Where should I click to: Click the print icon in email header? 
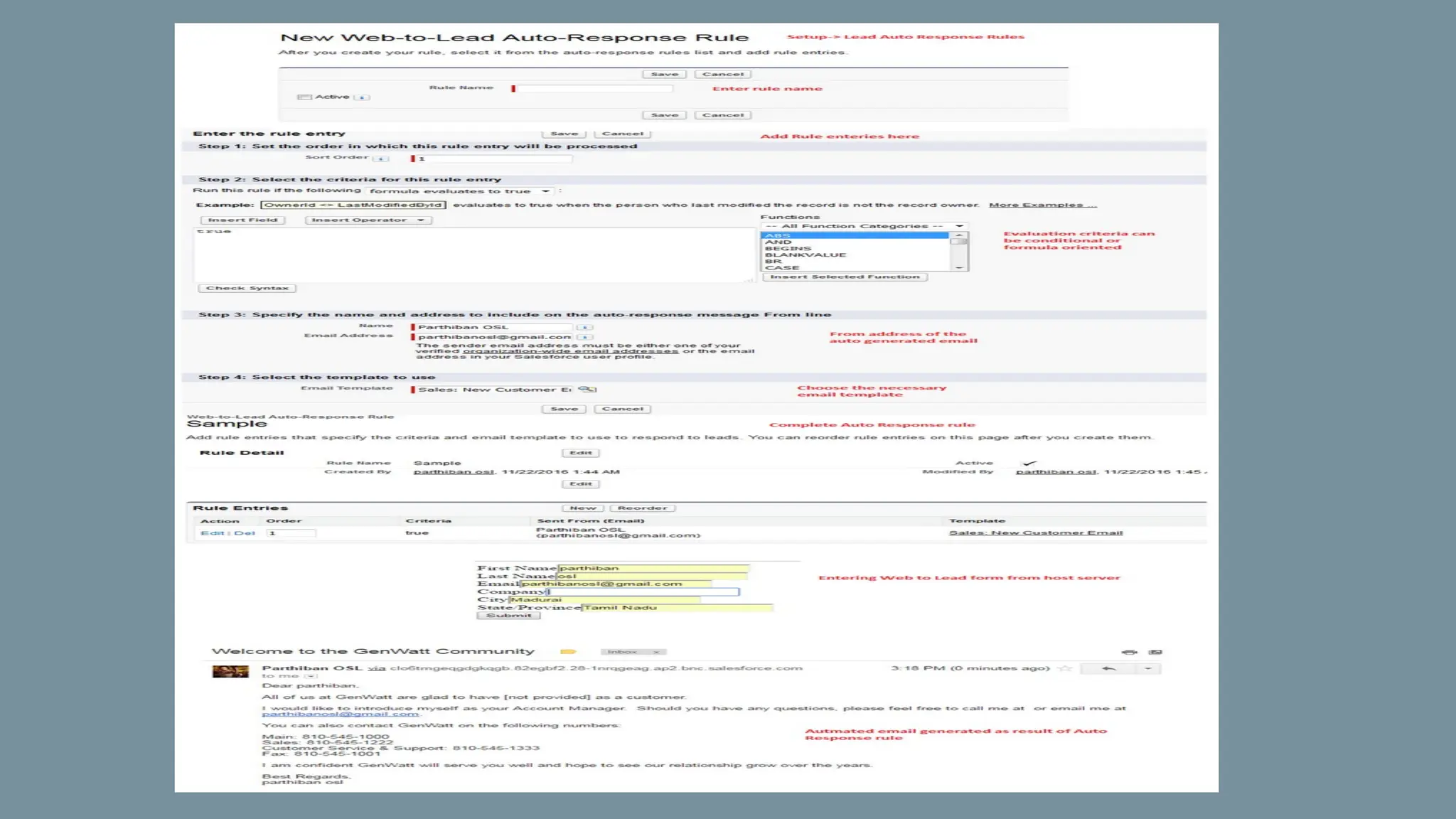click(1129, 652)
